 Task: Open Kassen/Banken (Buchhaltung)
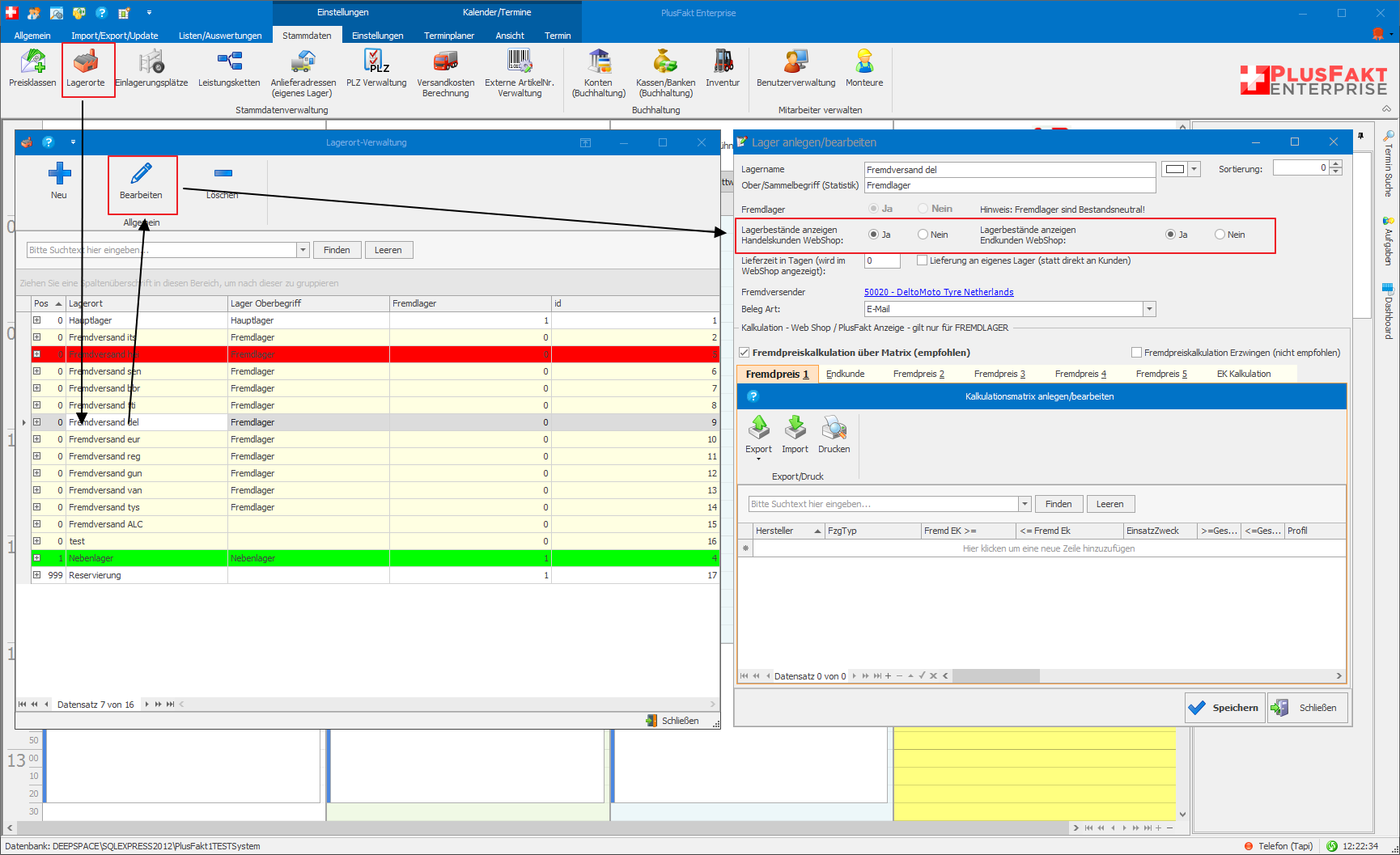(x=666, y=73)
